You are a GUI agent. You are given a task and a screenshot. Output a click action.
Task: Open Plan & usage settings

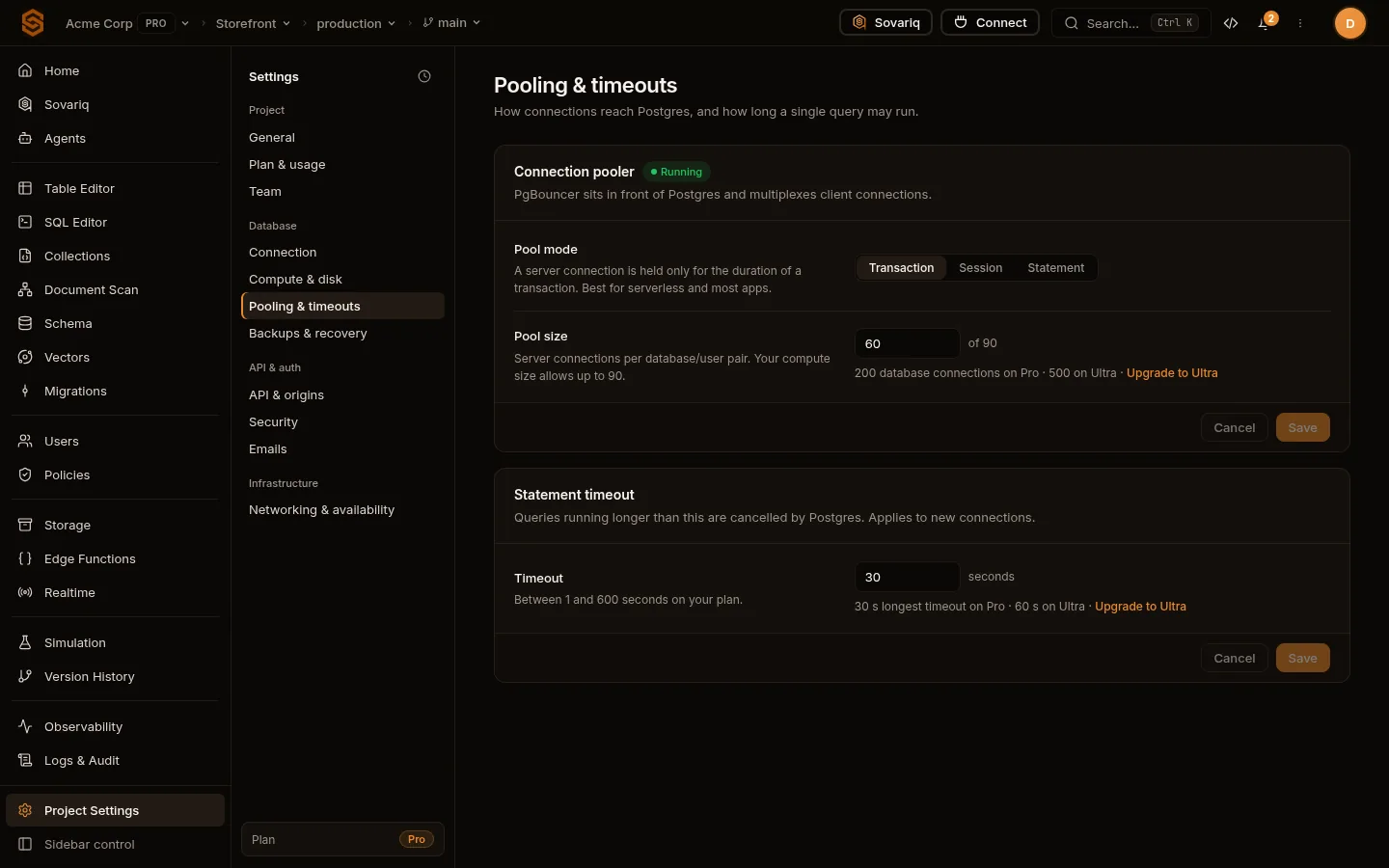click(342, 164)
